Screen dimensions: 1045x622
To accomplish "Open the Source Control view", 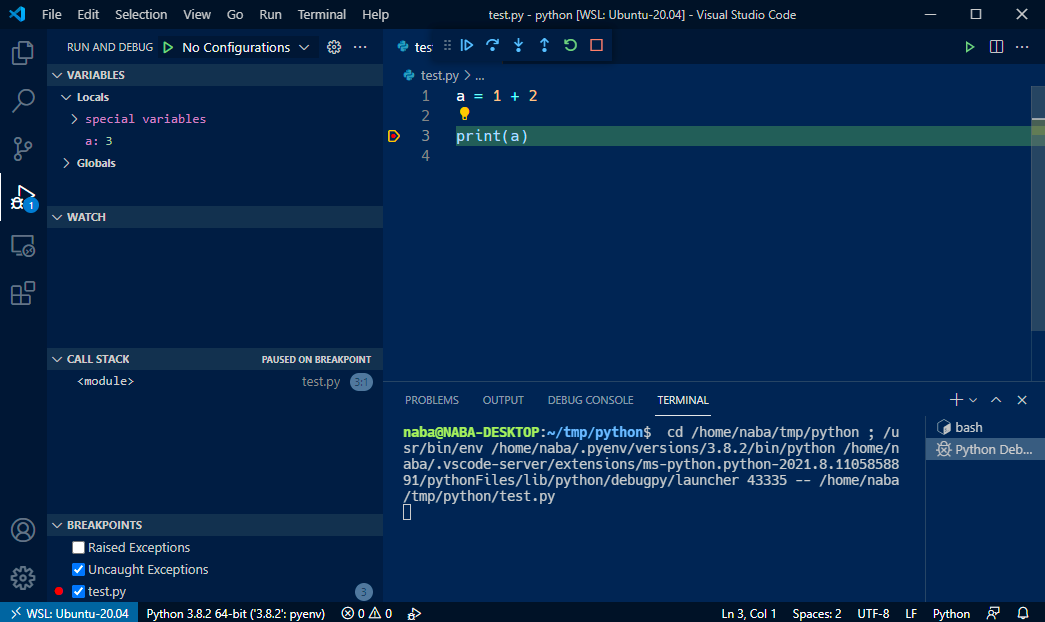I will [22, 149].
